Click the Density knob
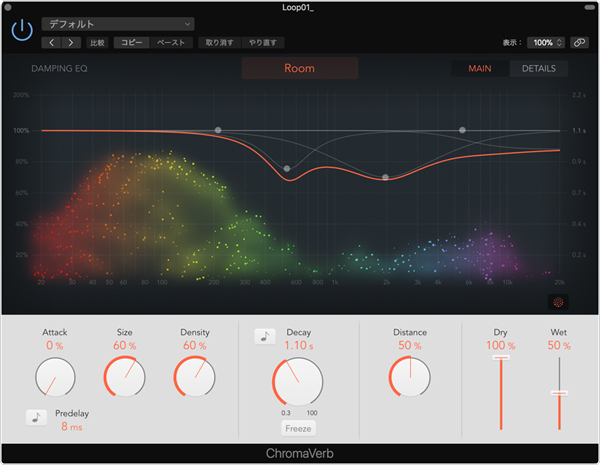 195,377
